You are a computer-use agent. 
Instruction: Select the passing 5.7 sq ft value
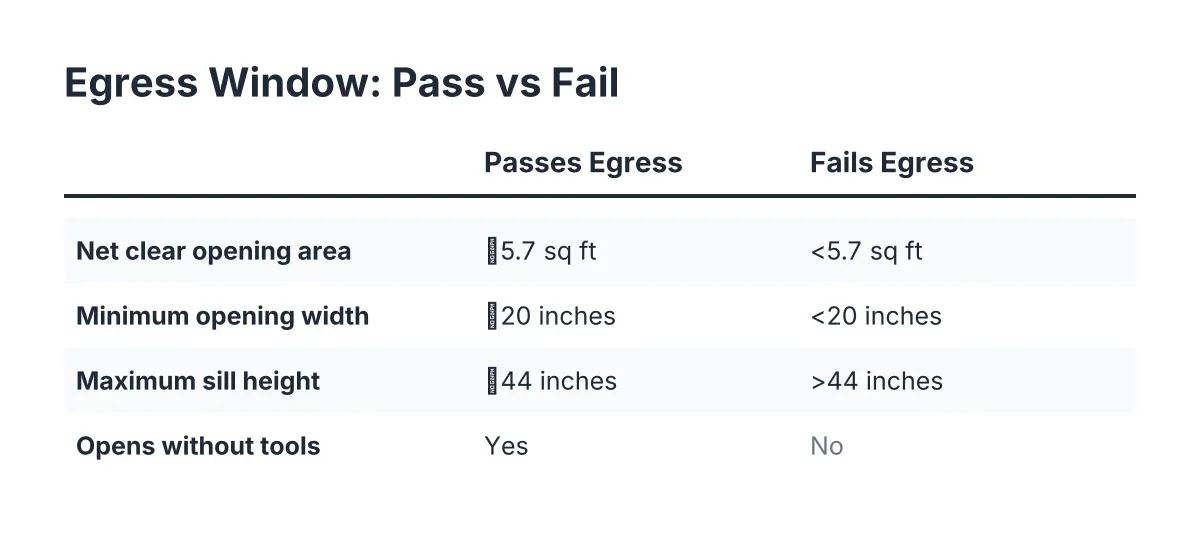point(540,251)
